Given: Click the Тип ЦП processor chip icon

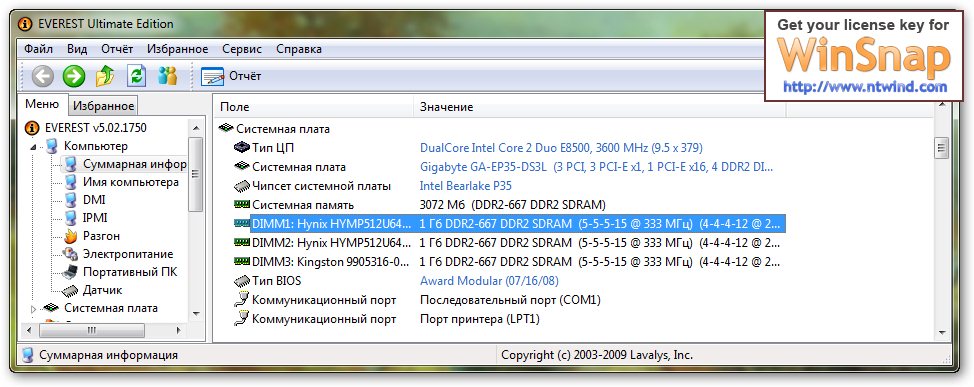Looking at the screenshot, I should 242,148.
